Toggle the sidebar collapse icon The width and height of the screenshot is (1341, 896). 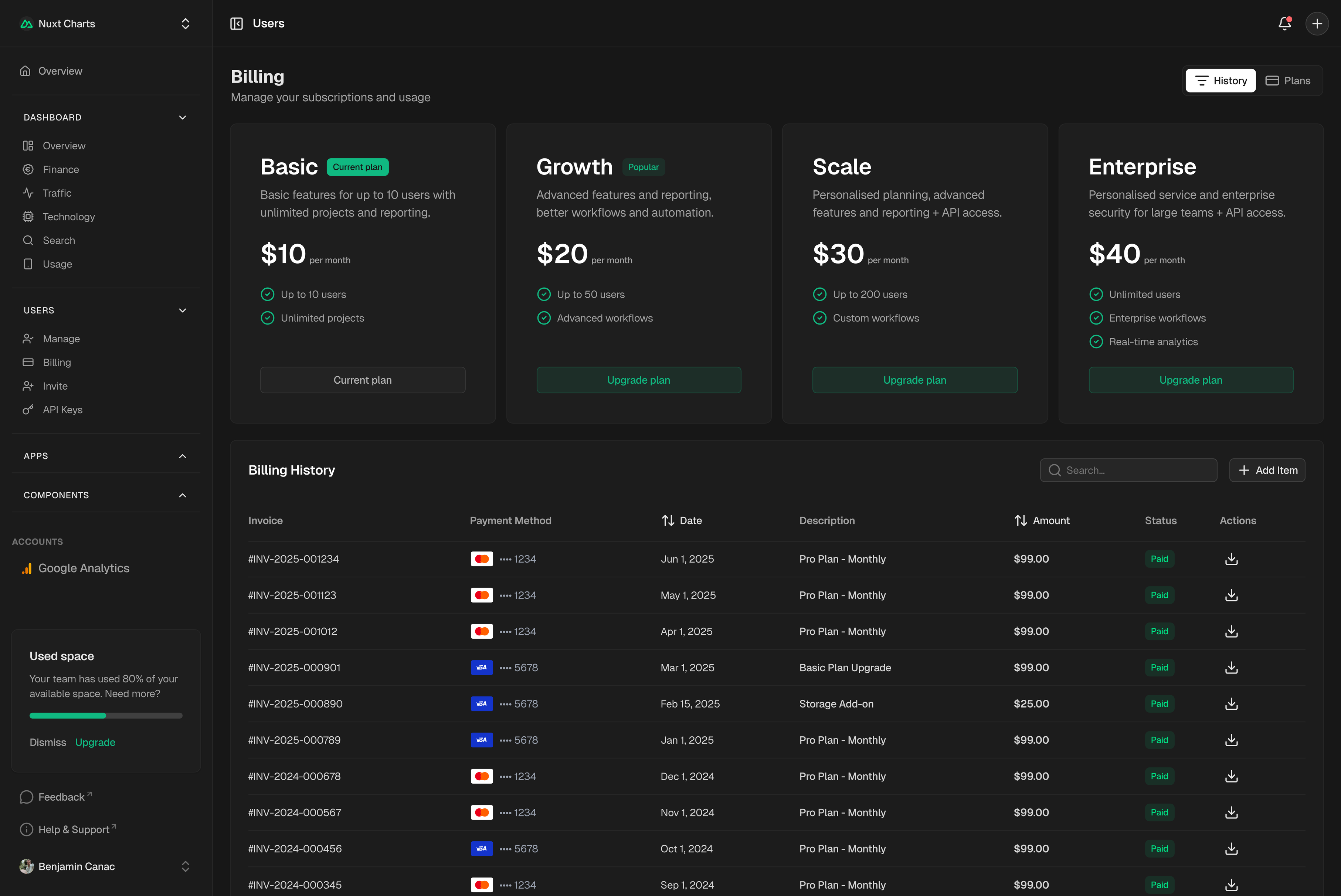[237, 23]
